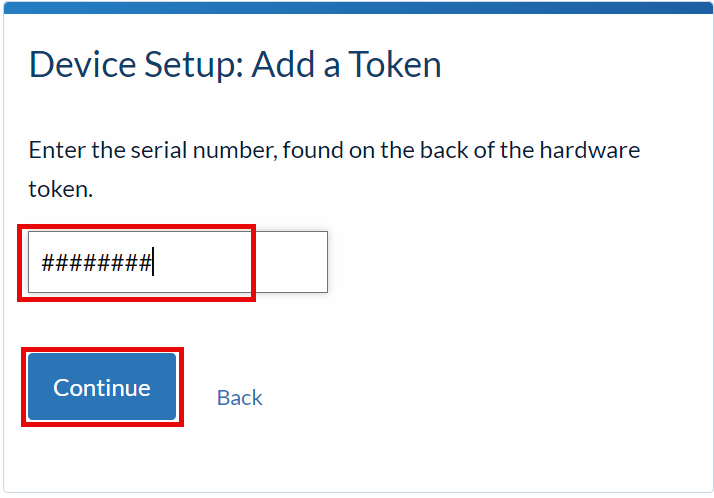Viewport: 714px width, 498px height.
Task: Click the blue Back hyperlink
Action: pos(240,398)
